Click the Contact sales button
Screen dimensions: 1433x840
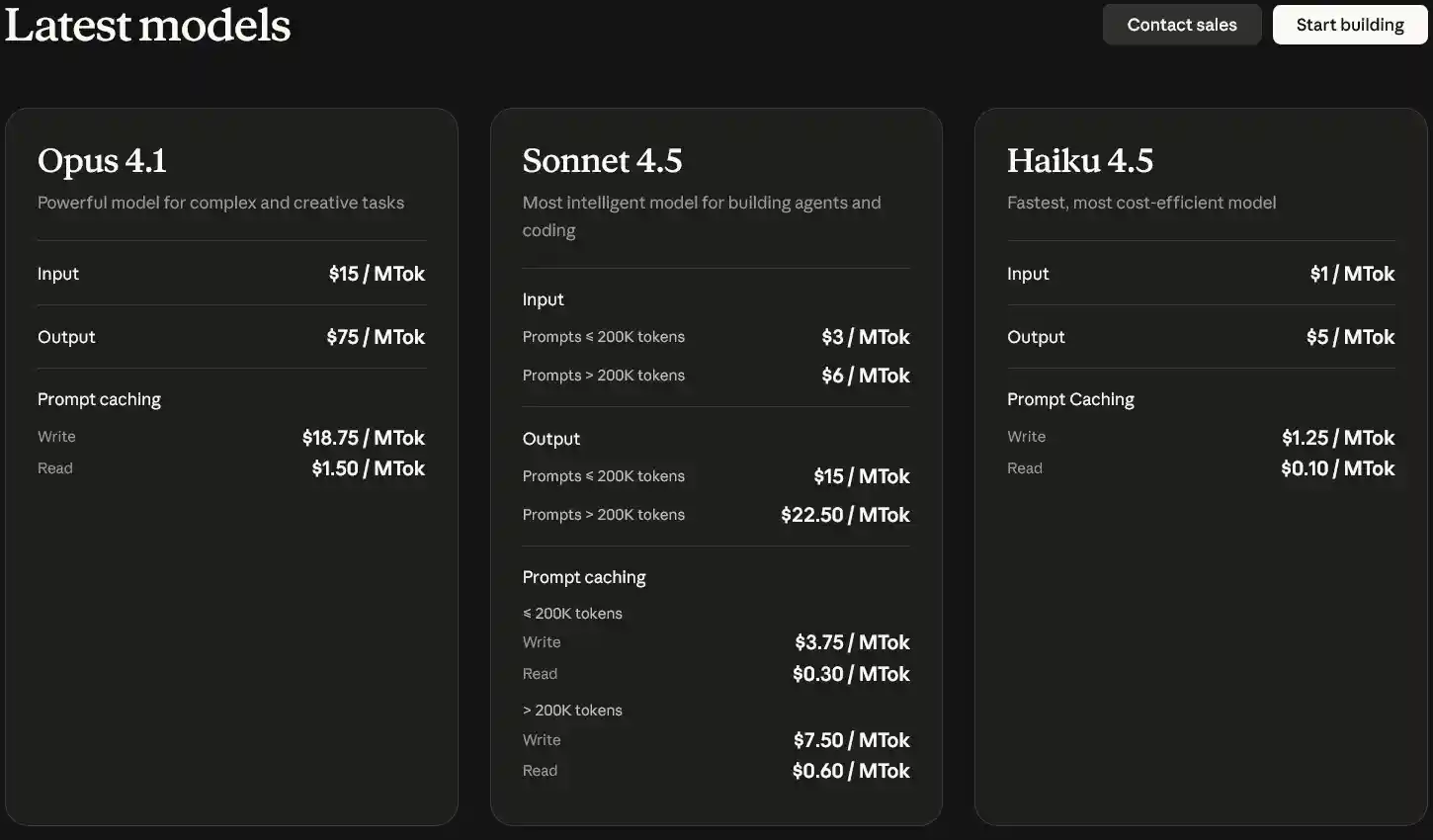click(x=1181, y=25)
